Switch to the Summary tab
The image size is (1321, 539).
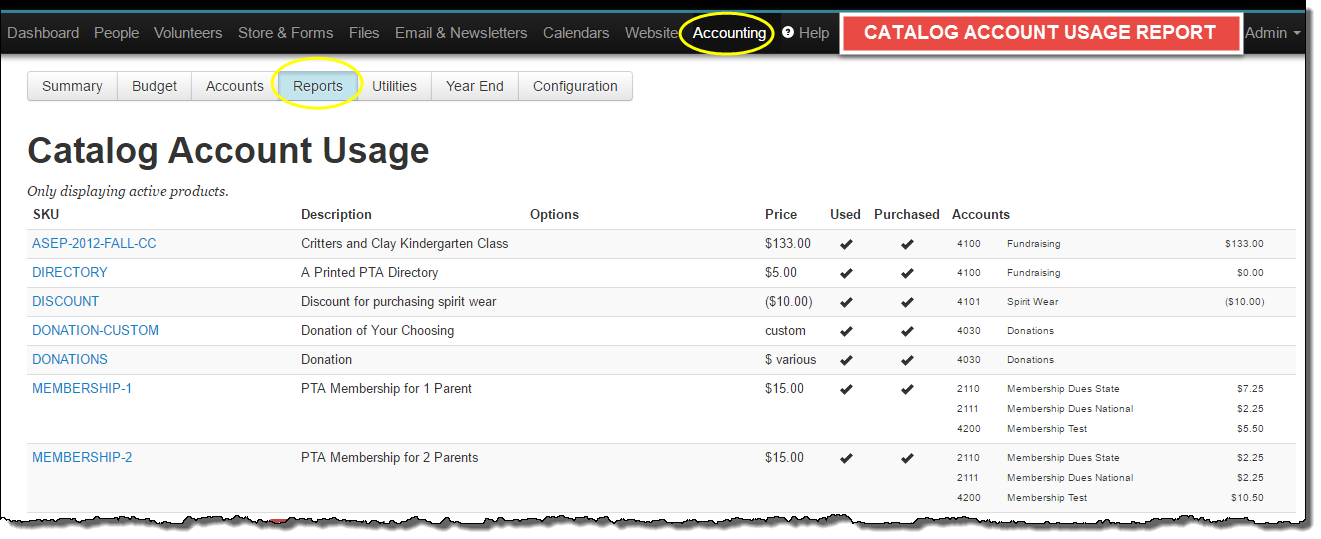click(x=72, y=86)
